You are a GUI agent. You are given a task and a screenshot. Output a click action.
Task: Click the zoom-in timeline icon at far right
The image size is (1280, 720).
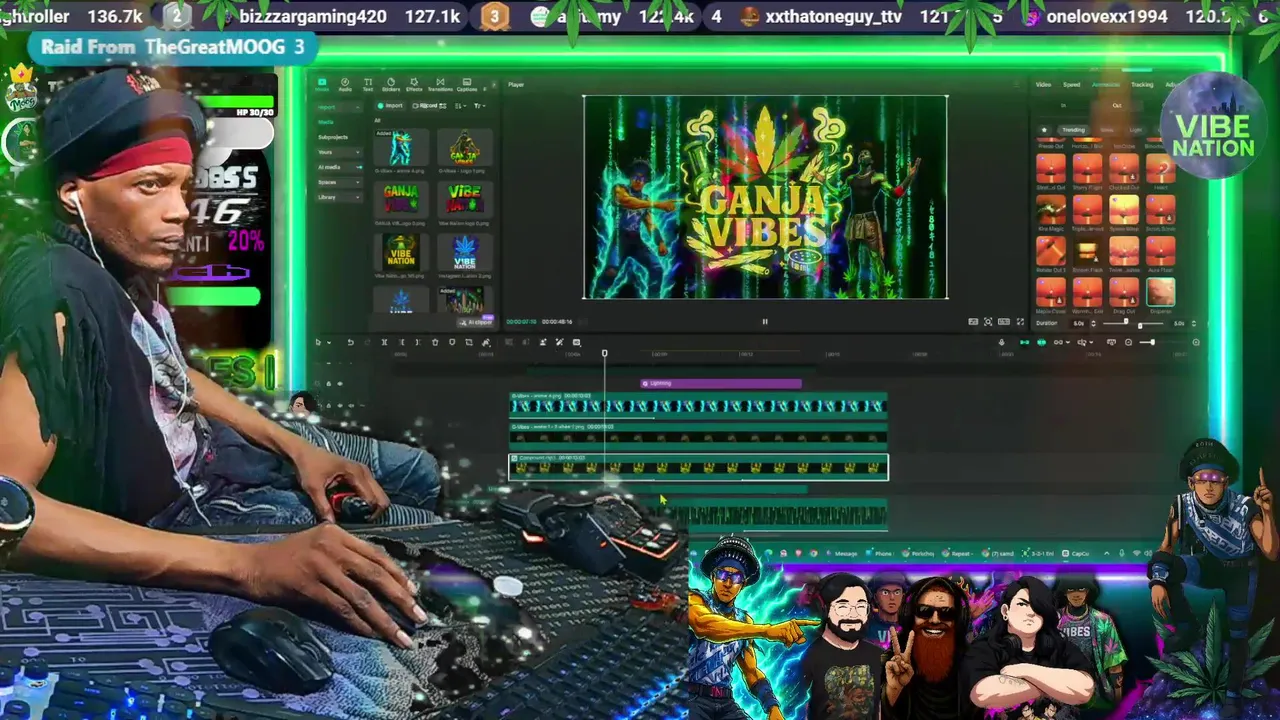coord(1196,342)
